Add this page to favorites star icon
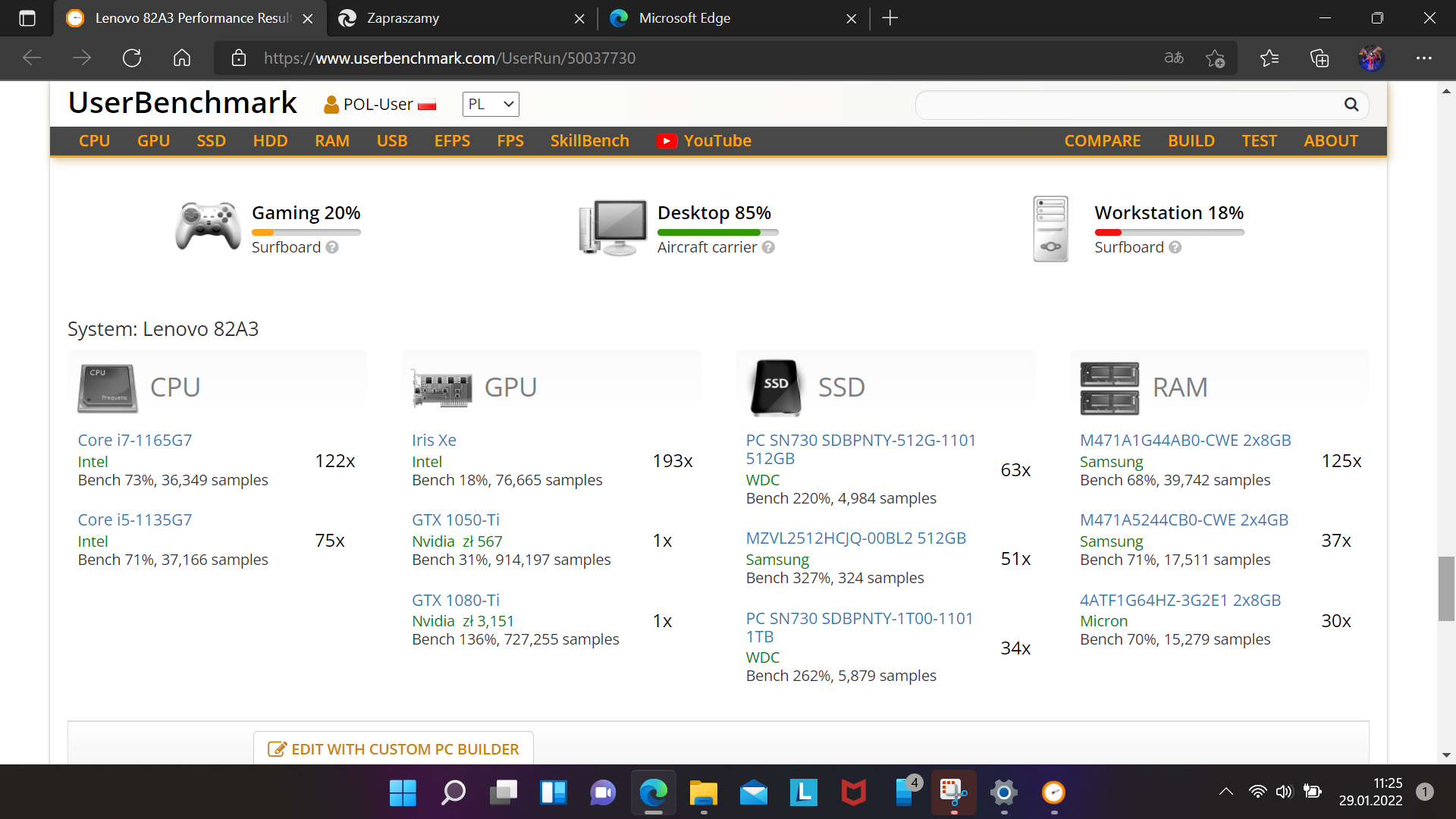Screen dimensions: 1456x819 click(1216, 58)
